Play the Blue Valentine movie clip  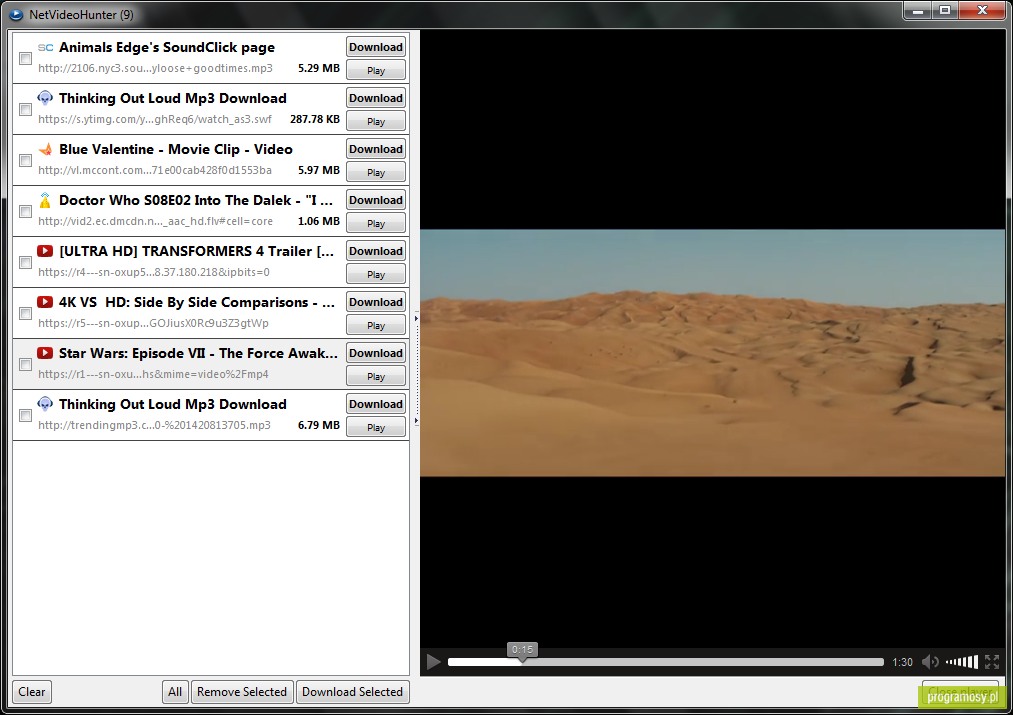tap(376, 172)
